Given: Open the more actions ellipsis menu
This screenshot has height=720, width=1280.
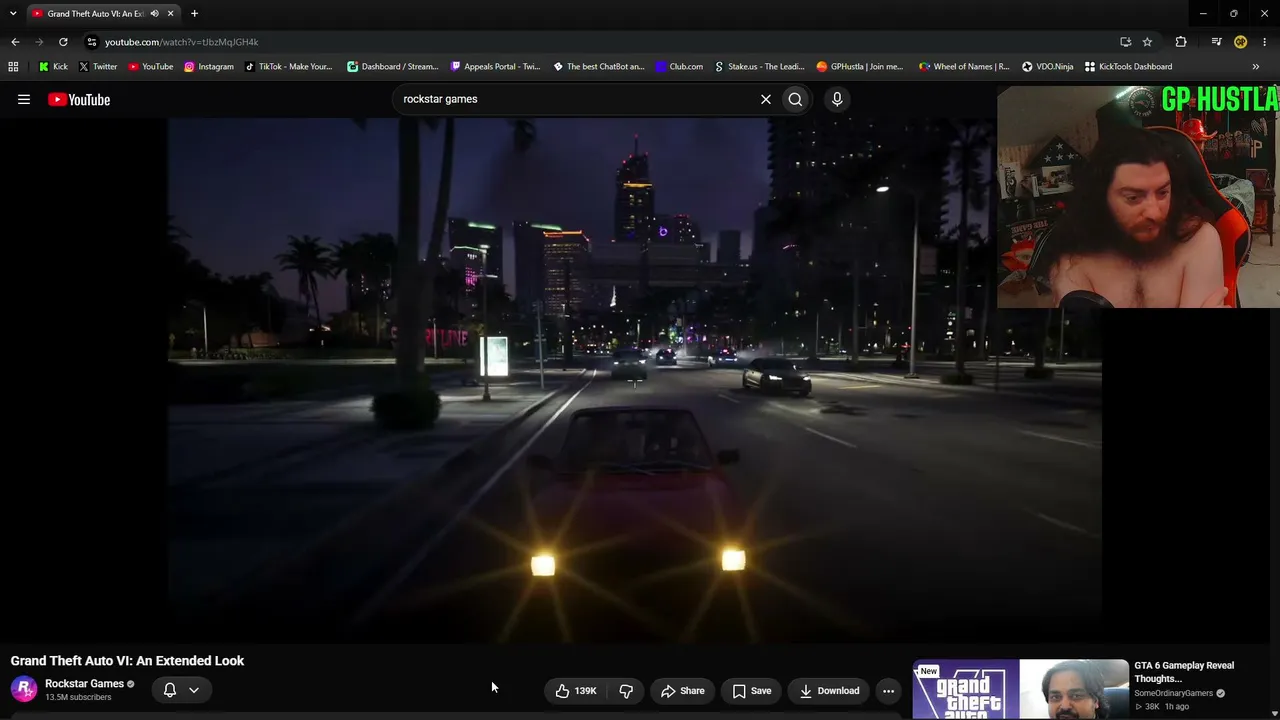Looking at the screenshot, I should click(x=888, y=691).
